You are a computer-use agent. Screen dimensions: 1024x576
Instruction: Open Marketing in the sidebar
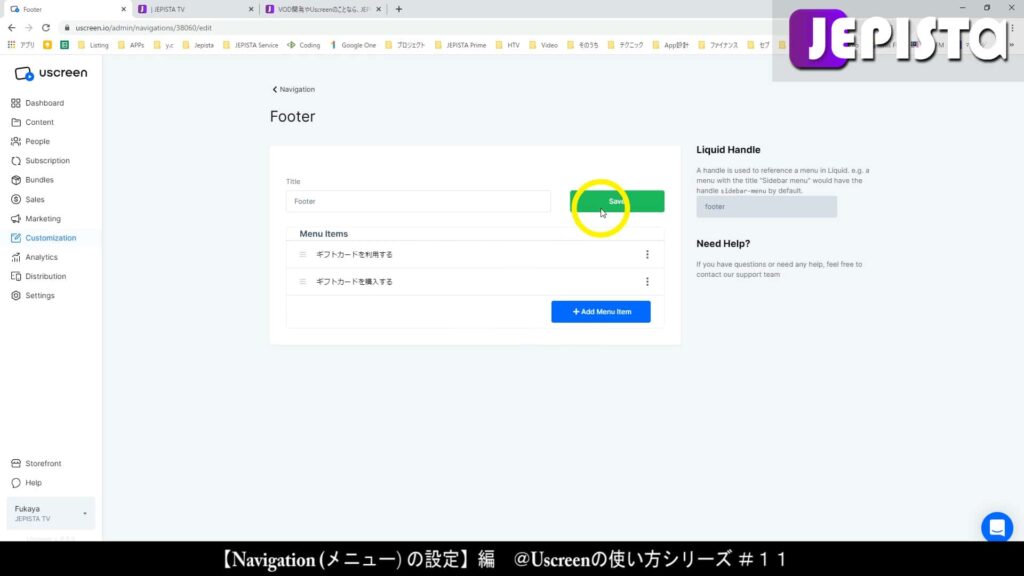coord(43,218)
